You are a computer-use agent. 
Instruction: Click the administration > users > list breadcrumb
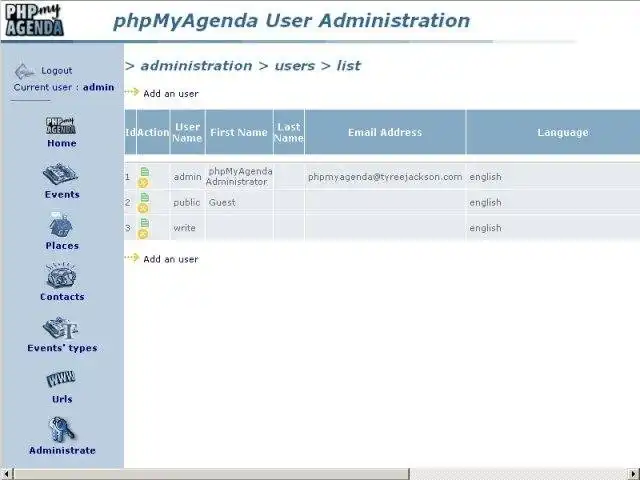(x=243, y=66)
